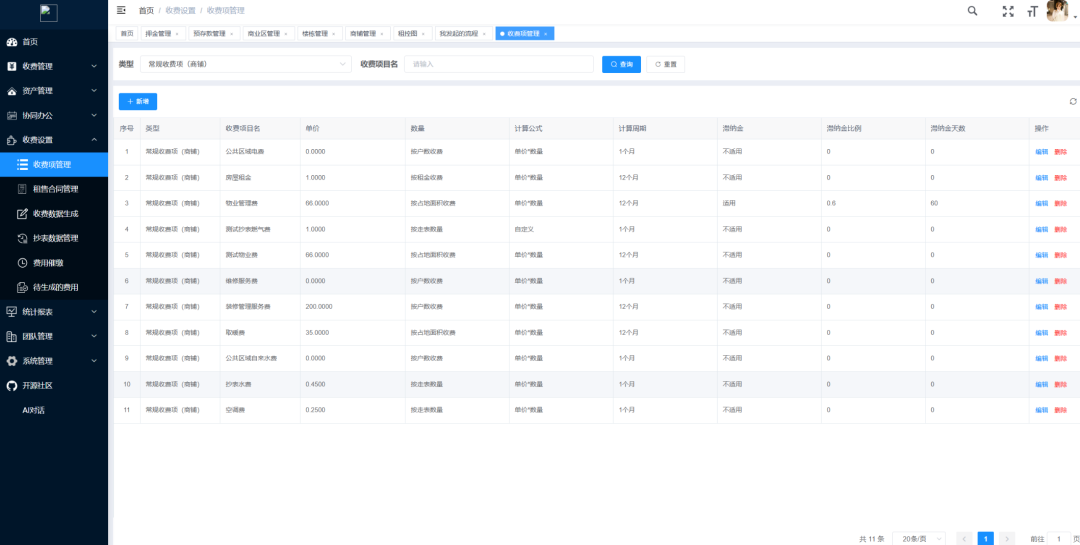Collapse 收费设置 submenu chevron
Image resolution: width=1080 pixels, height=545 pixels.
(94, 140)
